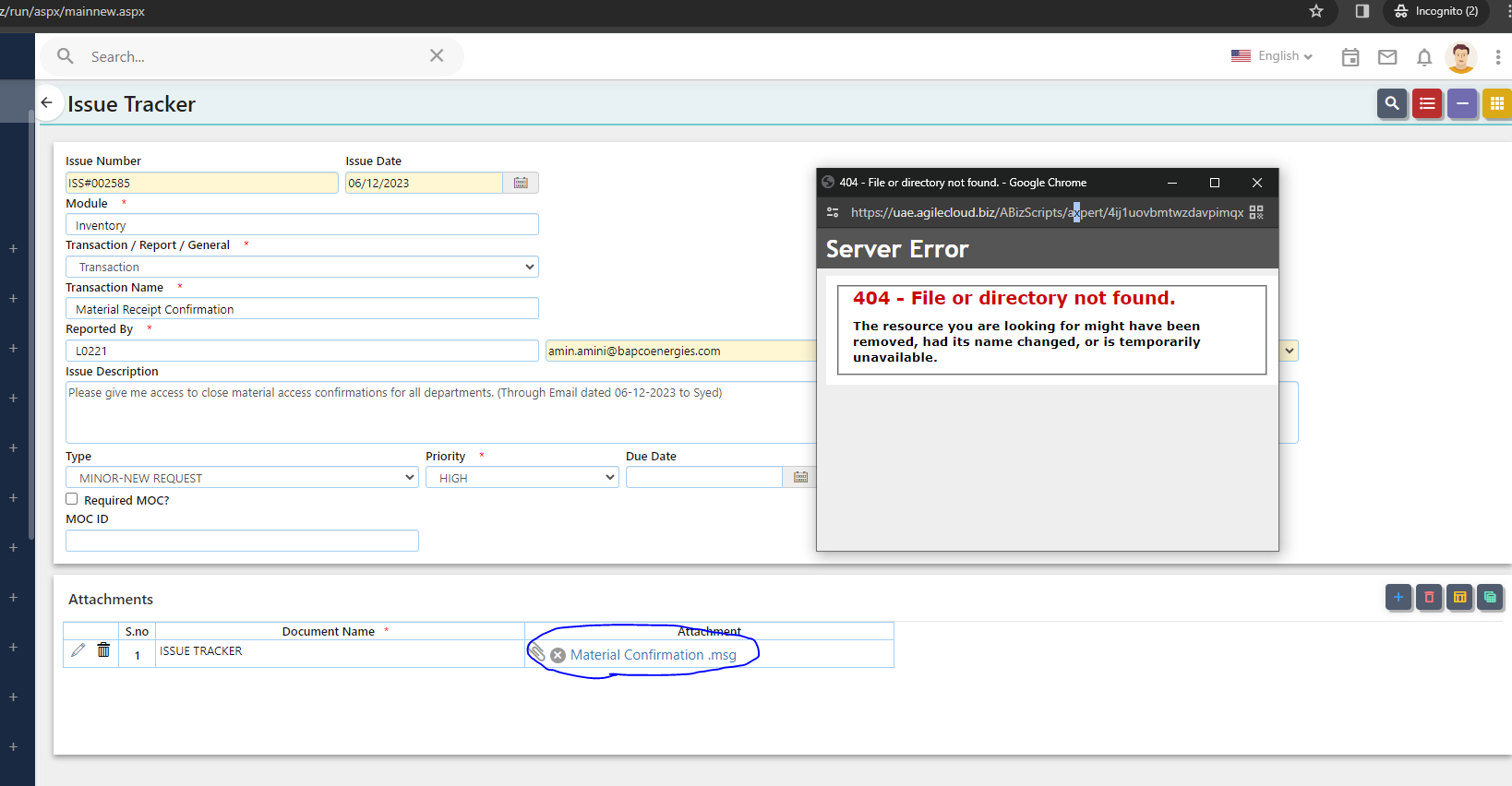This screenshot has height=786, width=1512.
Task: Click the Attachments section title
Action: [111, 599]
